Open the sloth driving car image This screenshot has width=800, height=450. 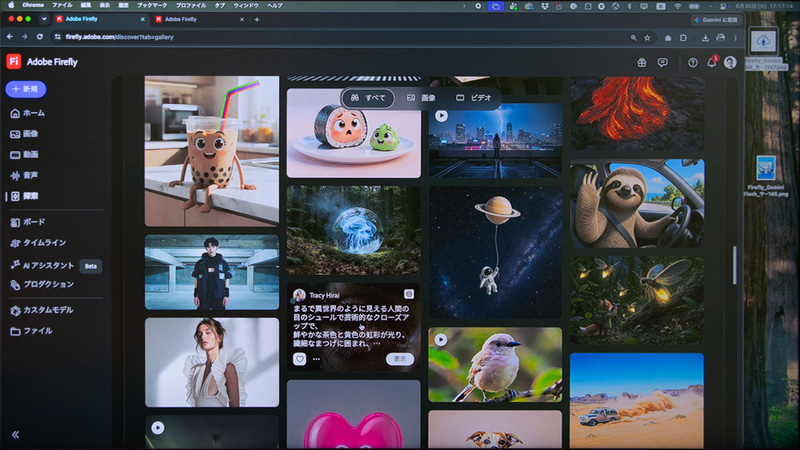(637, 204)
